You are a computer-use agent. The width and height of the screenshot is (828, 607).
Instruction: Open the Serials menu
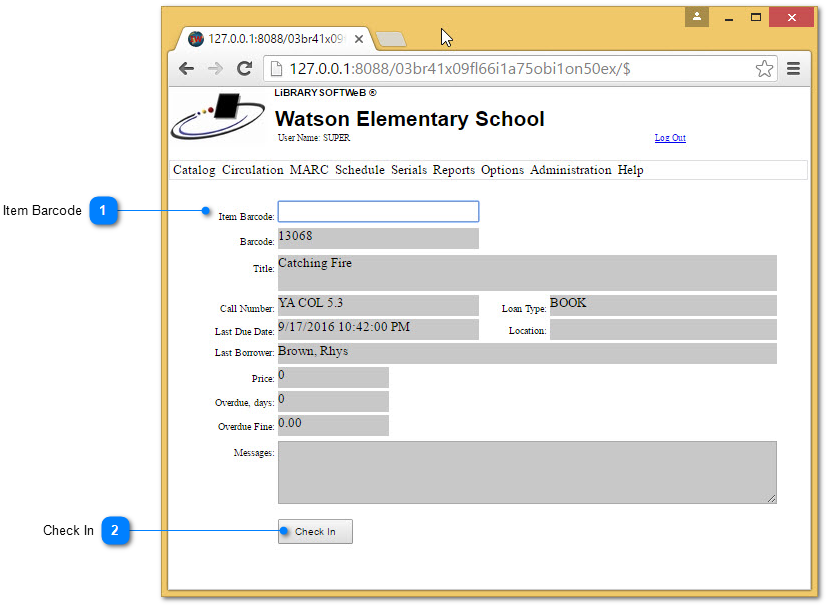click(409, 170)
